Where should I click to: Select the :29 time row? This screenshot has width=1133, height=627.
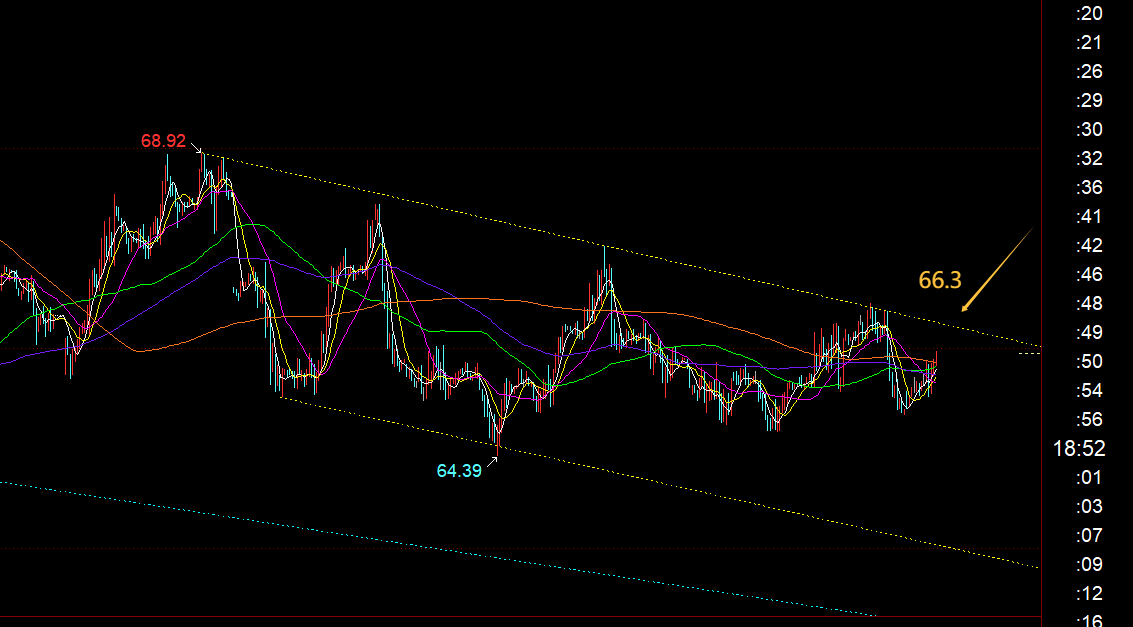pos(1089,100)
